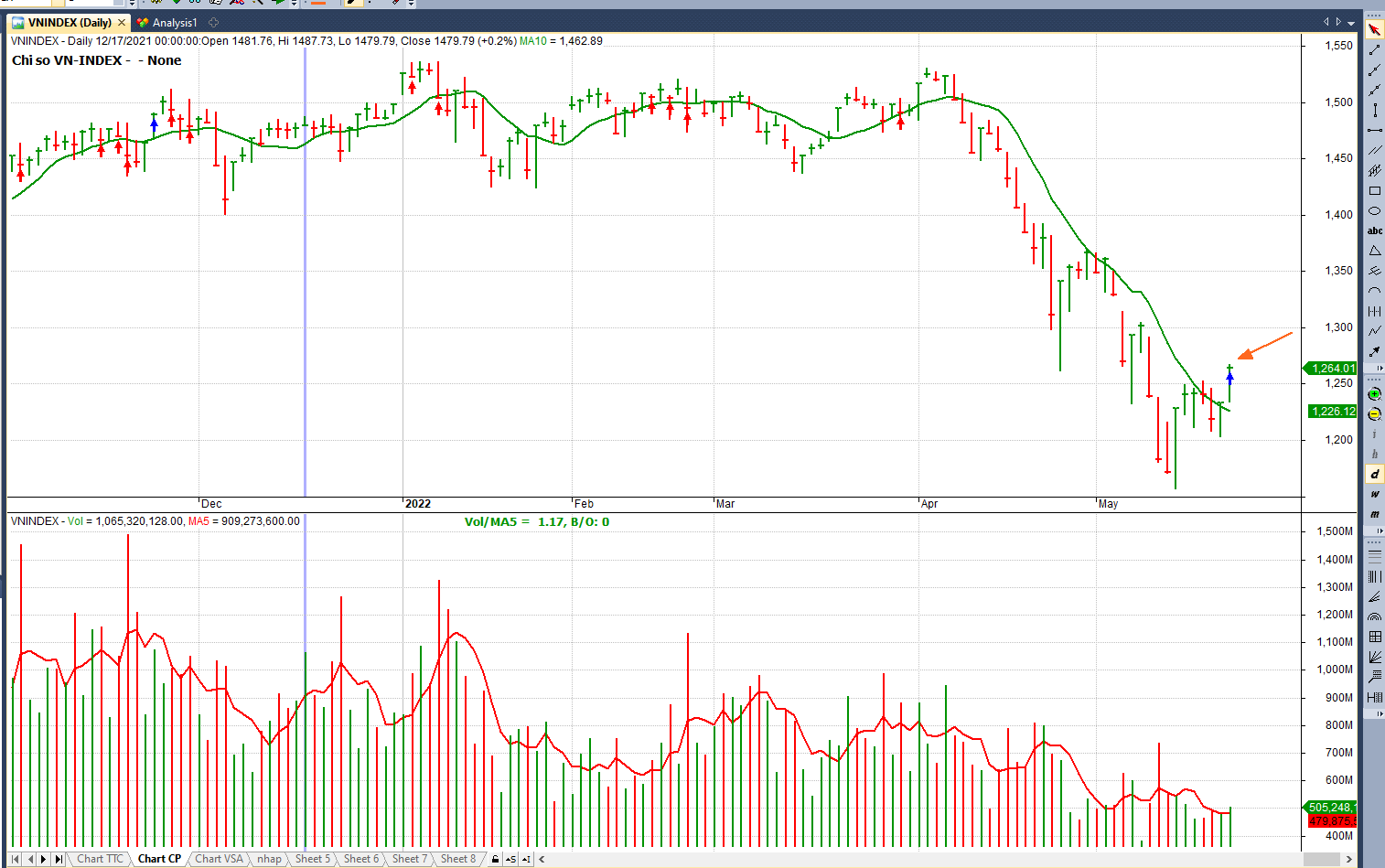Switch to the Chart VSA sheet
The width and height of the screenshot is (1385, 868).
(x=220, y=859)
